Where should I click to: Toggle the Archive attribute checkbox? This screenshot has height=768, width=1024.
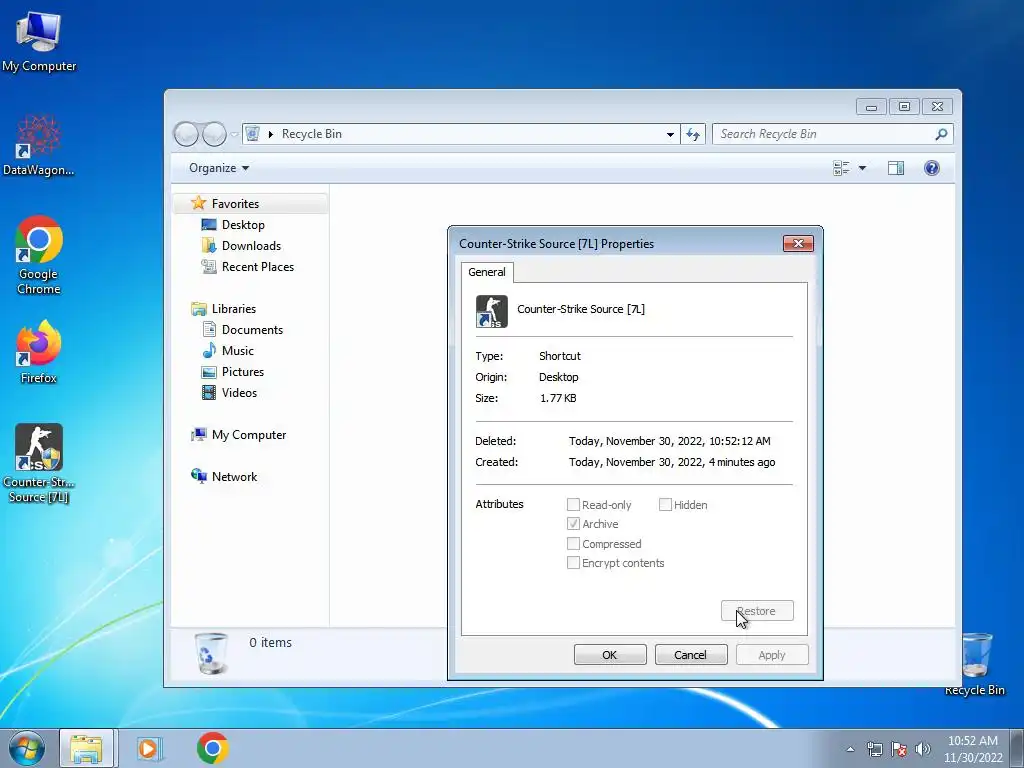pos(573,524)
